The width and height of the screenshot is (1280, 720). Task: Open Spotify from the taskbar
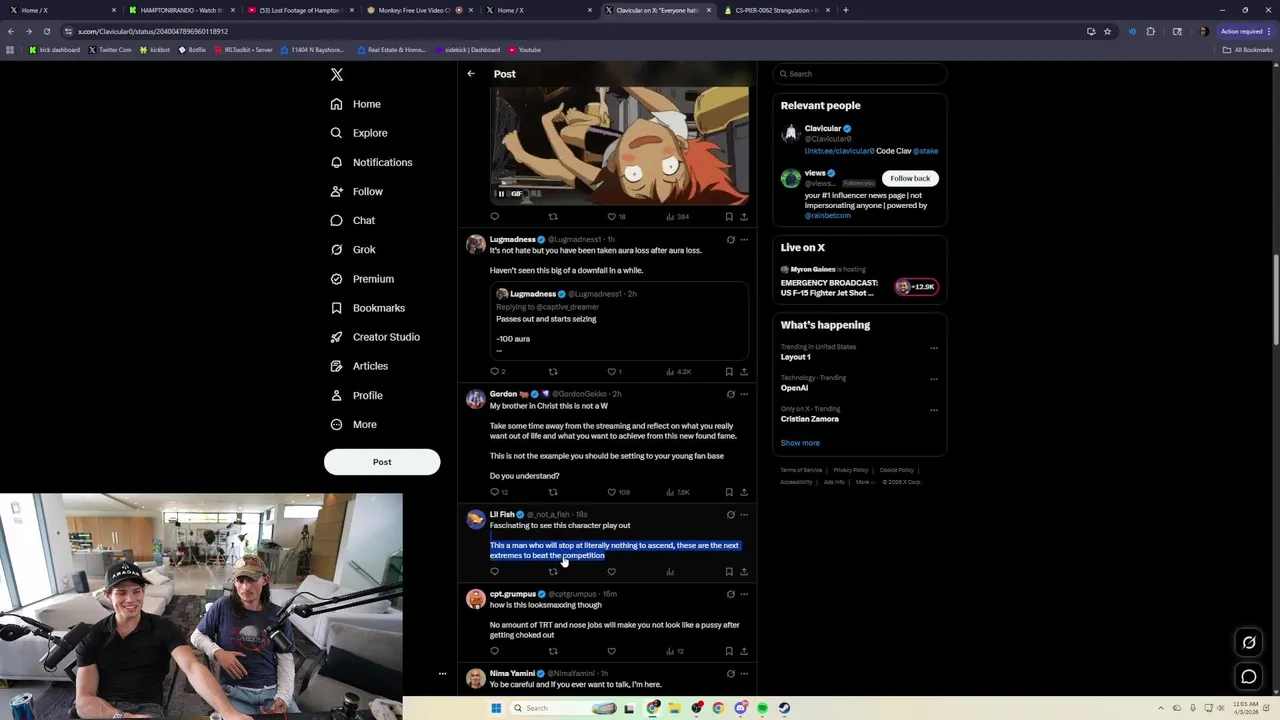pos(762,708)
